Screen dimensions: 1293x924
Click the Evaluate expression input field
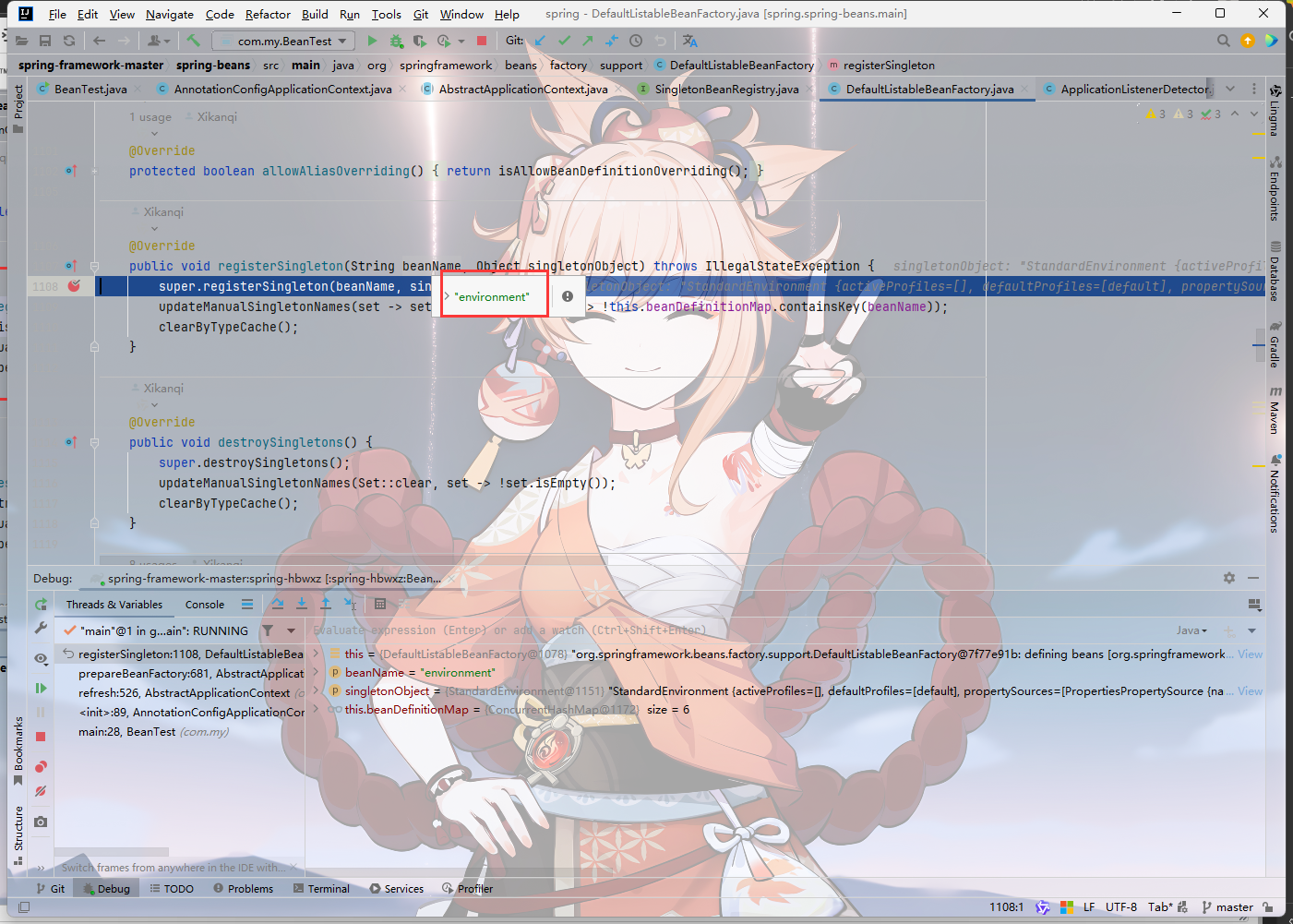click(738, 630)
